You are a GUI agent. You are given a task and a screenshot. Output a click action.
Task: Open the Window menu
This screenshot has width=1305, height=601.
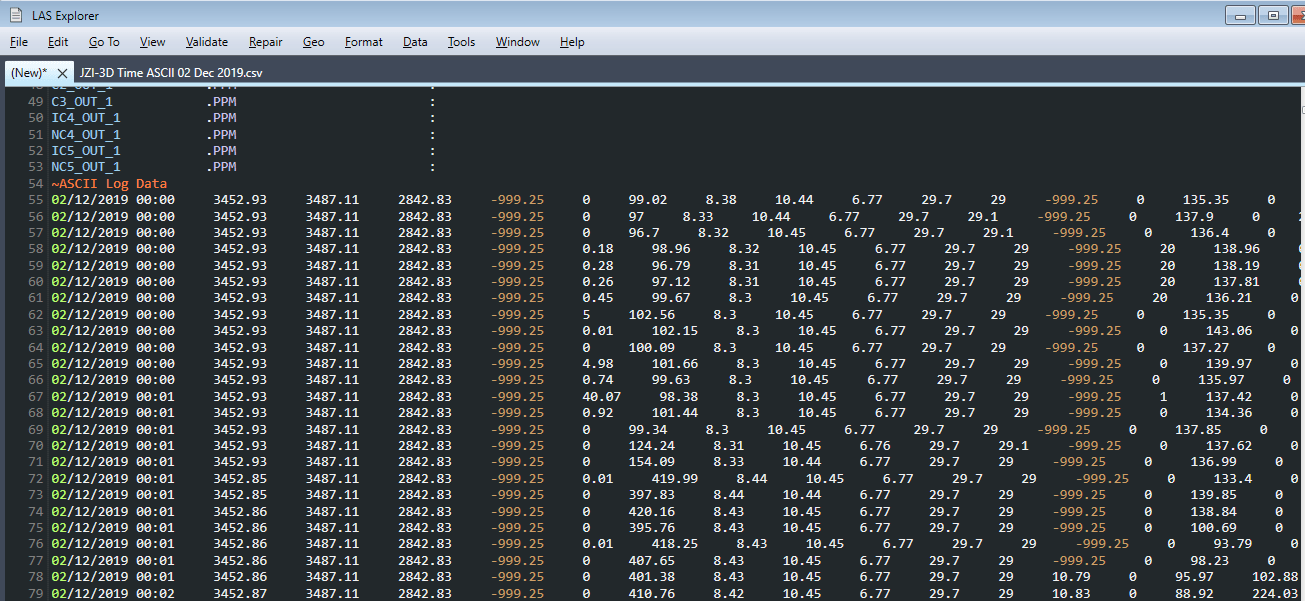pyautogui.click(x=517, y=42)
